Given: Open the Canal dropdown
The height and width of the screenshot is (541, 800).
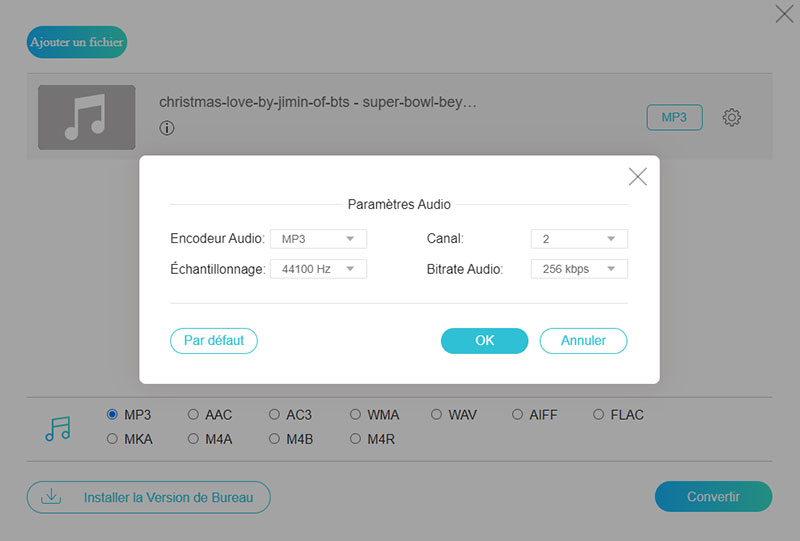Looking at the screenshot, I should (x=578, y=239).
